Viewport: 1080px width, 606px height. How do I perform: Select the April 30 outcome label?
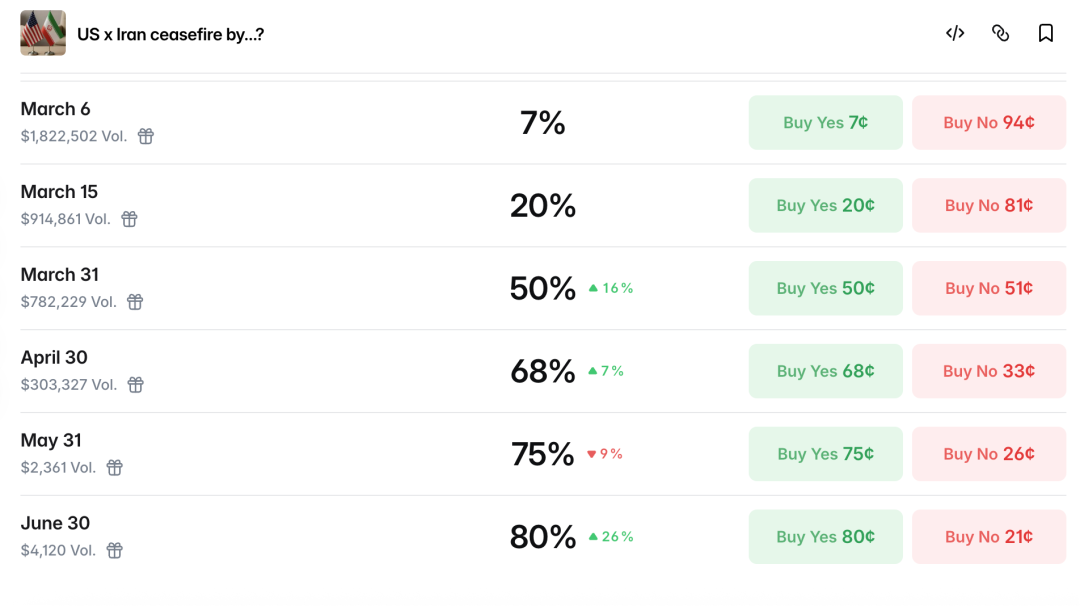pyautogui.click(x=54, y=357)
